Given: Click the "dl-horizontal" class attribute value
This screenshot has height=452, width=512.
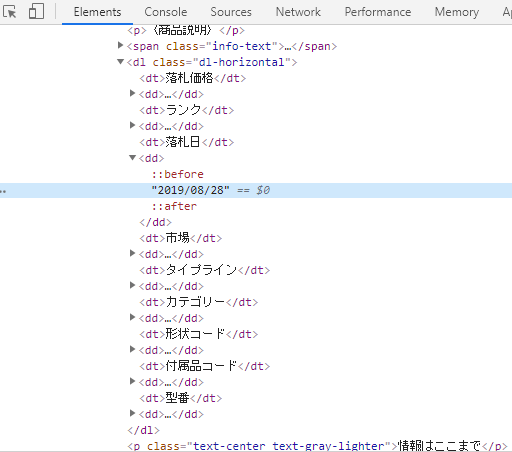Looking at the screenshot, I should coord(241,62).
